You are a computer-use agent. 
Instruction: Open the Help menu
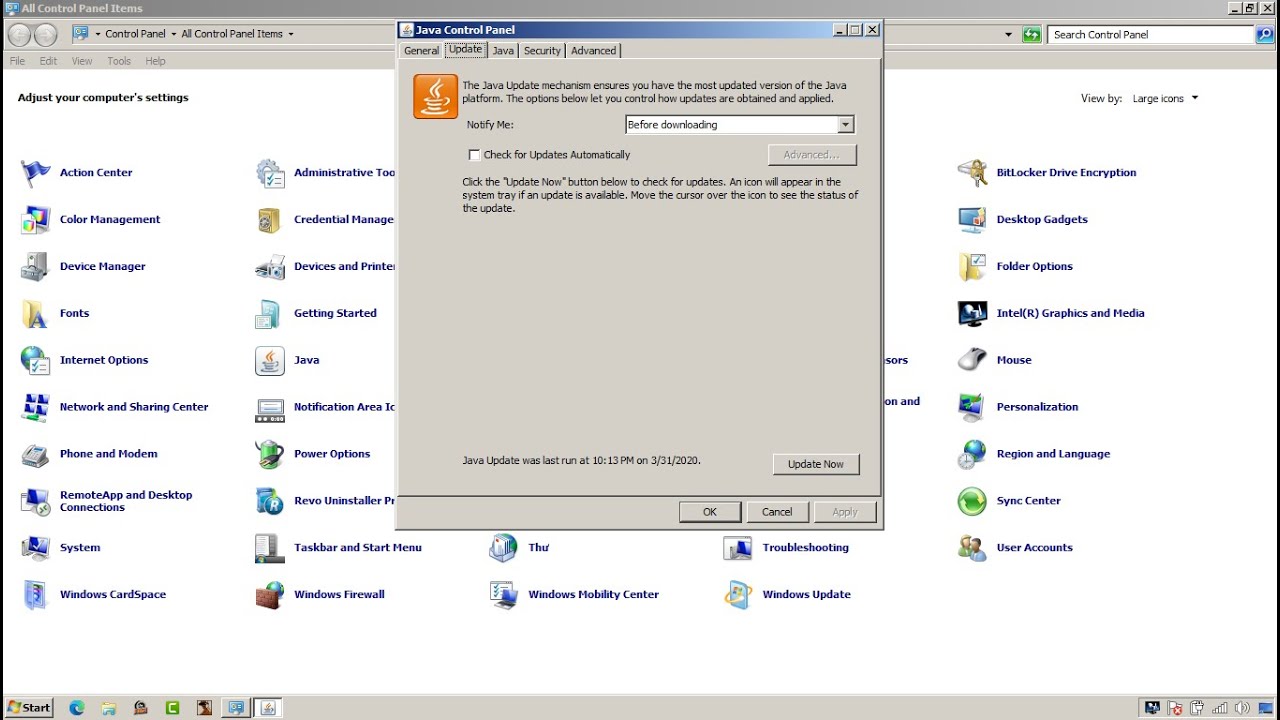(155, 61)
